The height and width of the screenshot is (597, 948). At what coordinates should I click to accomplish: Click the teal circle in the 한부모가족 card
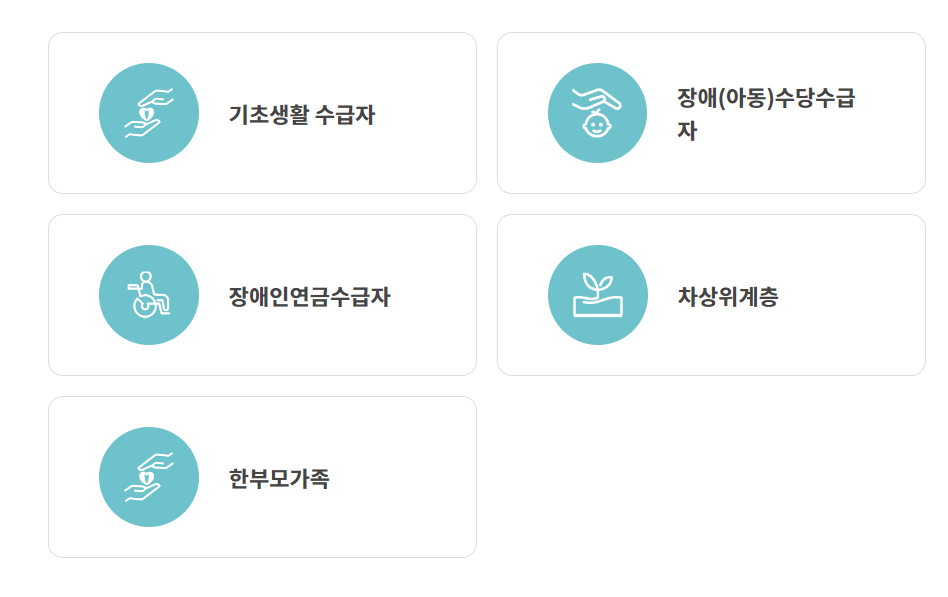(x=149, y=477)
